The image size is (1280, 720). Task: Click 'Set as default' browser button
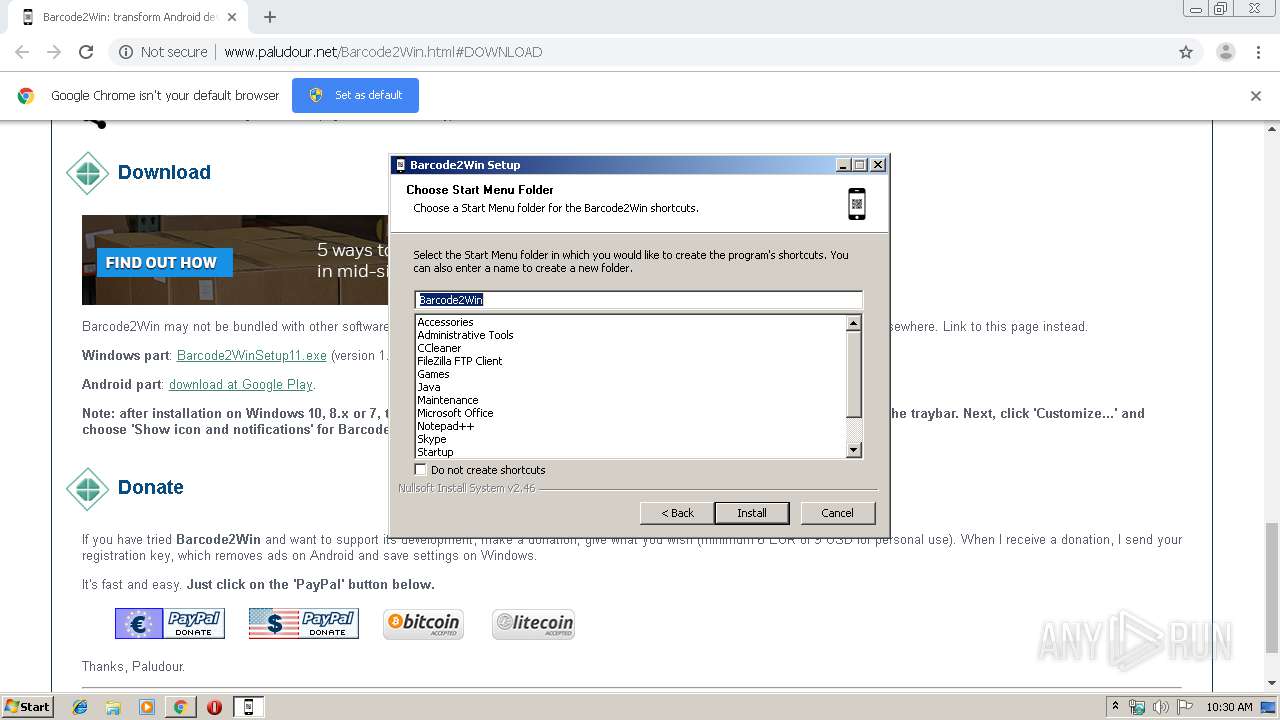[355, 96]
